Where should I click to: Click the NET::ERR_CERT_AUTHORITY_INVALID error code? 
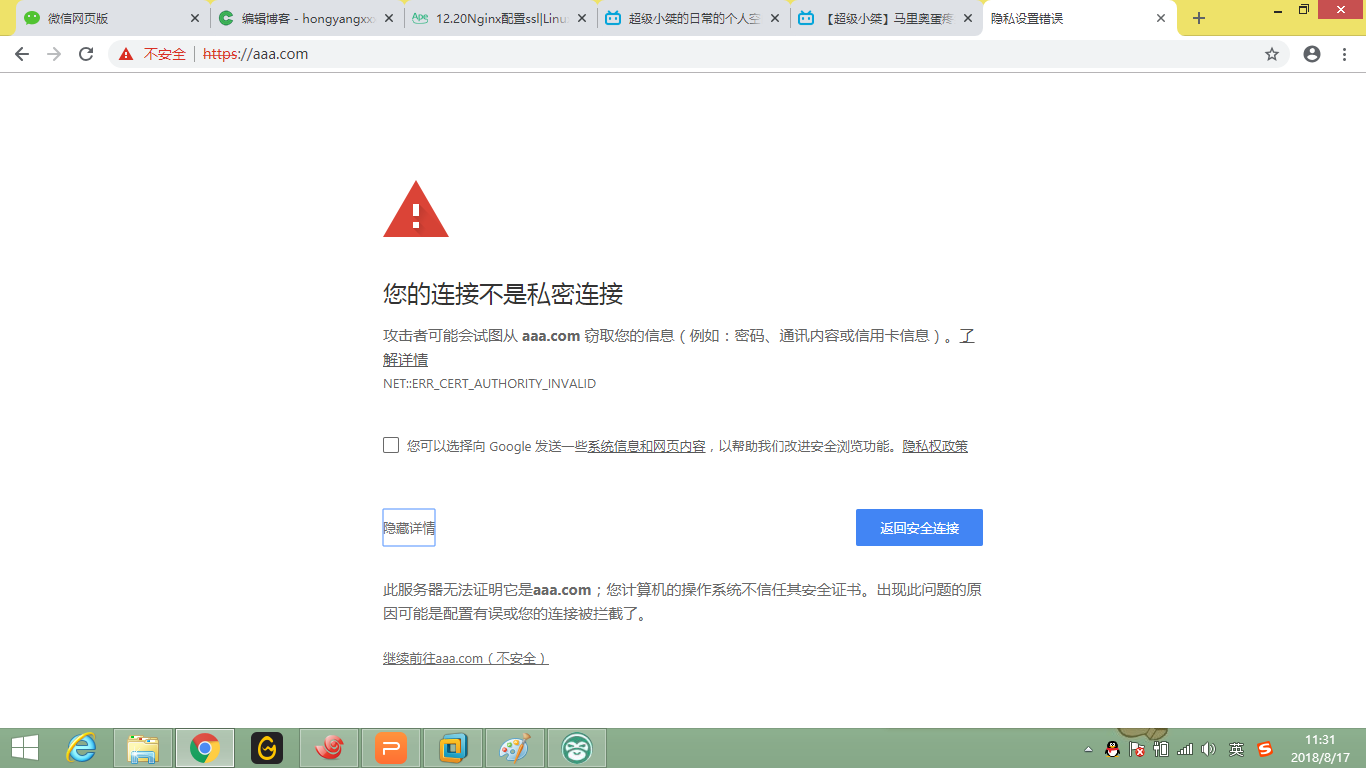pos(489,384)
